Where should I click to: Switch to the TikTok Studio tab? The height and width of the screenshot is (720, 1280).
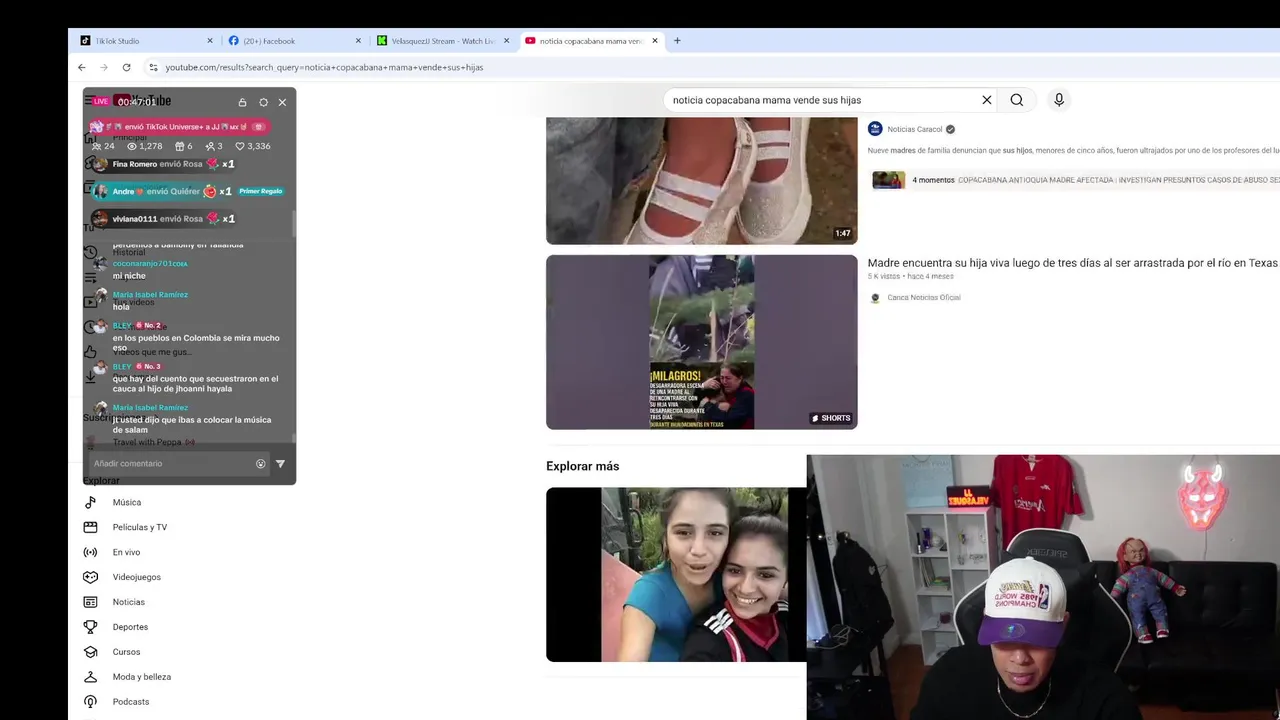pos(147,41)
